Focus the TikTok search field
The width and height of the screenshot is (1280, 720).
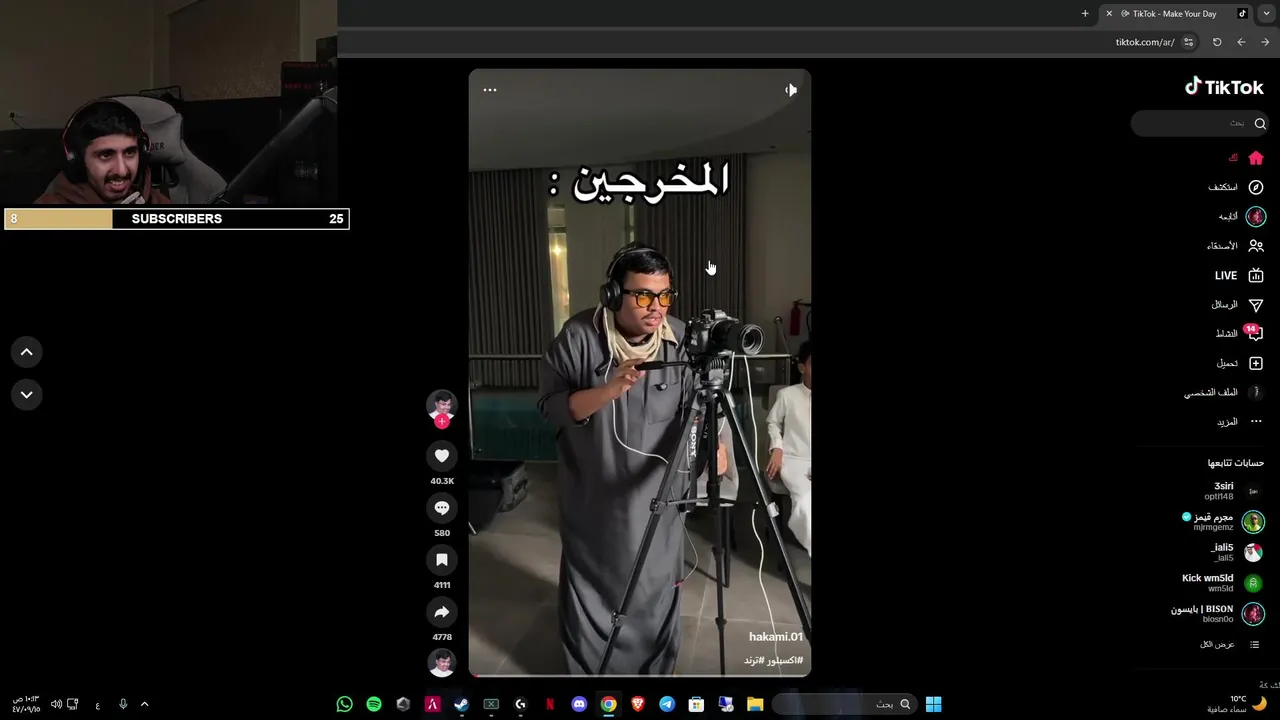click(x=1201, y=123)
